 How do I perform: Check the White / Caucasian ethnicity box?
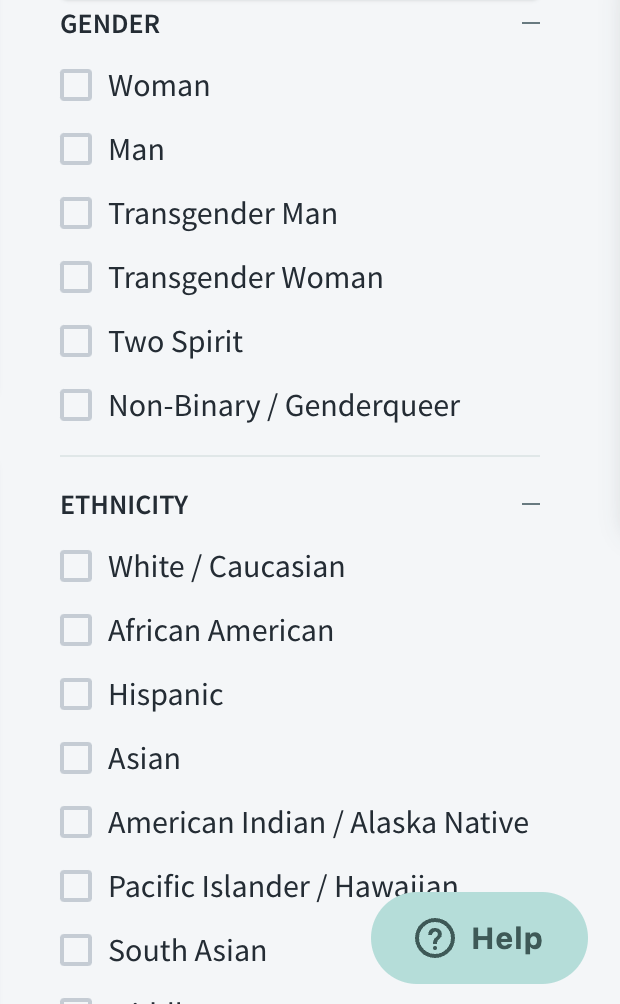tap(76, 567)
